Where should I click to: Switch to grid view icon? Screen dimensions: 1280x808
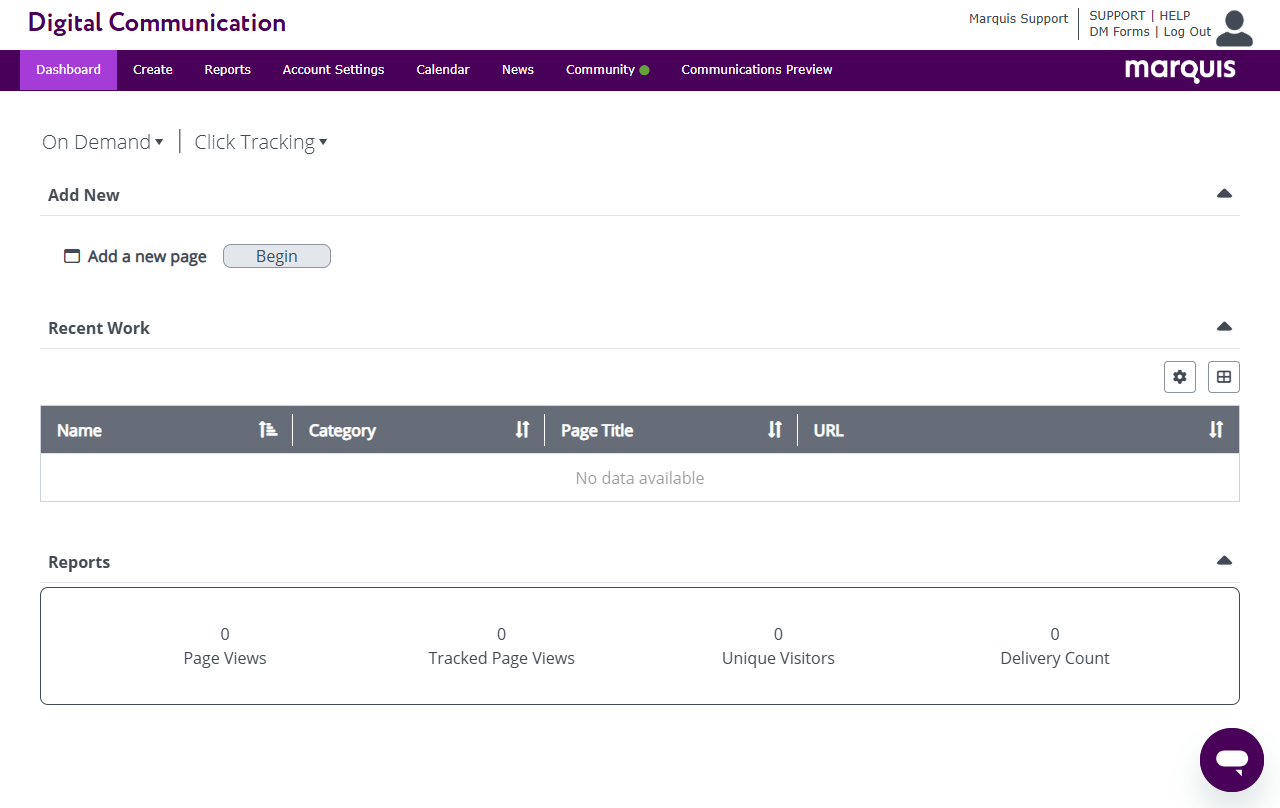1224,377
